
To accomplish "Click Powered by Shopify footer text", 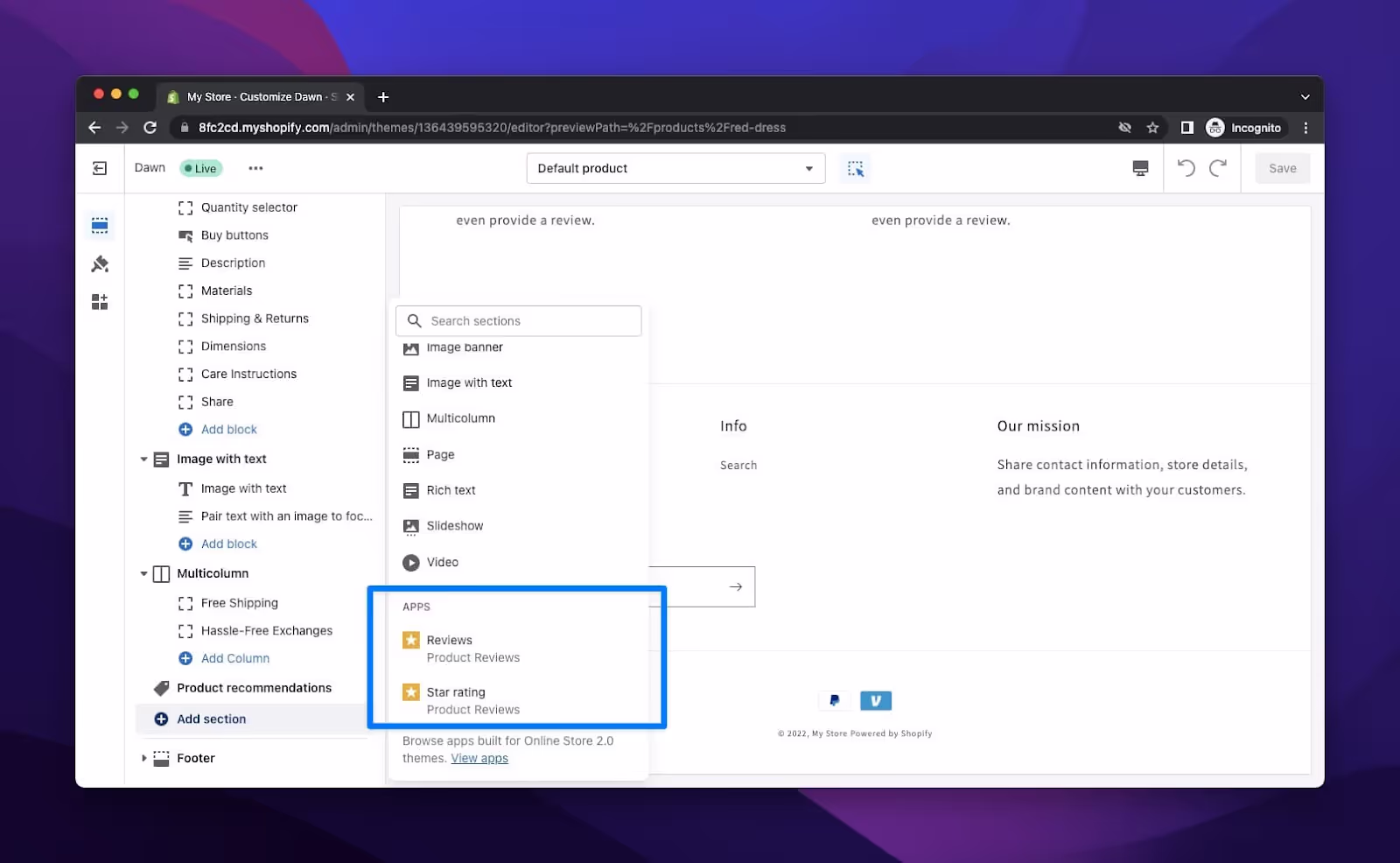I will point(891,733).
